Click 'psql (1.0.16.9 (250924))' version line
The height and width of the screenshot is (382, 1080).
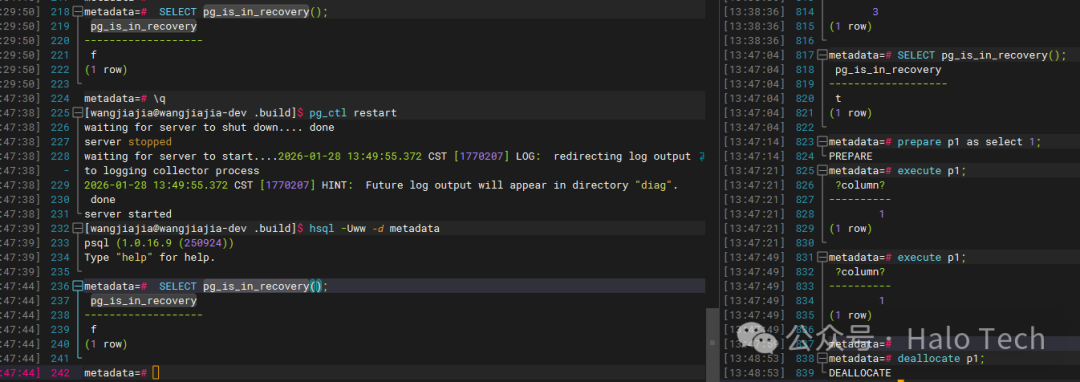click(159, 243)
